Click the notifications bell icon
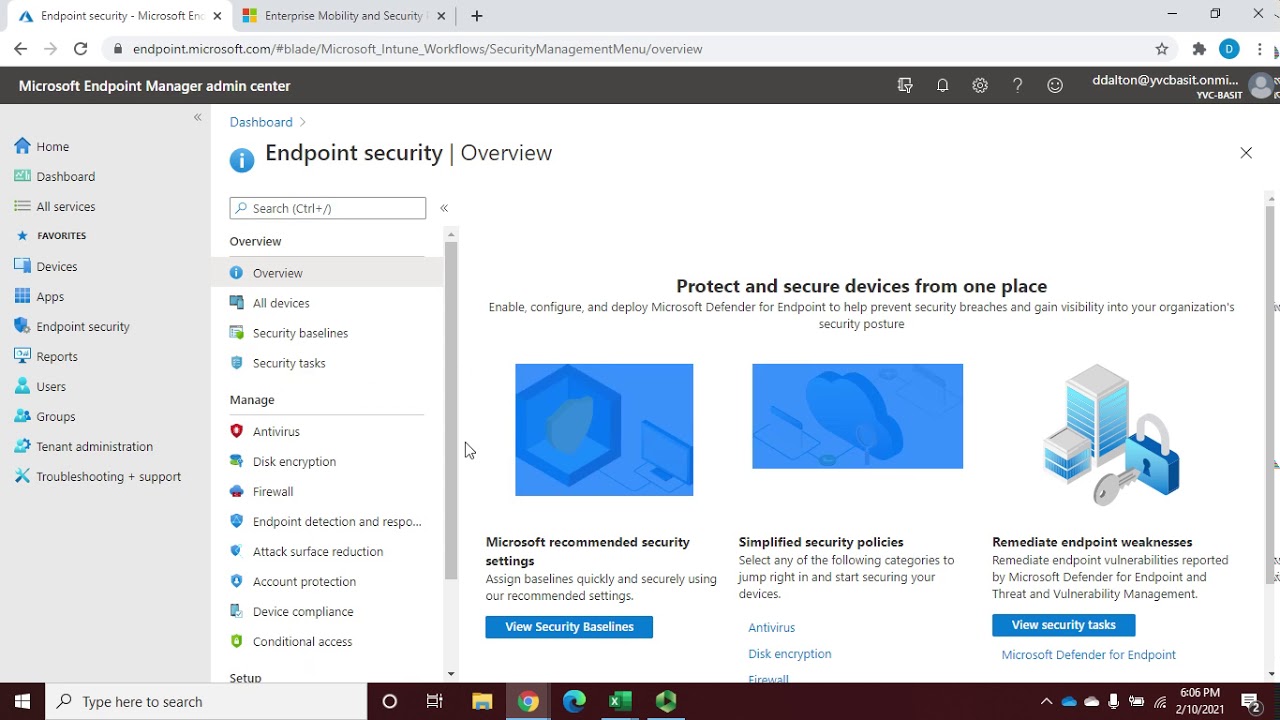Viewport: 1280px width, 720px height. [942, 86]
